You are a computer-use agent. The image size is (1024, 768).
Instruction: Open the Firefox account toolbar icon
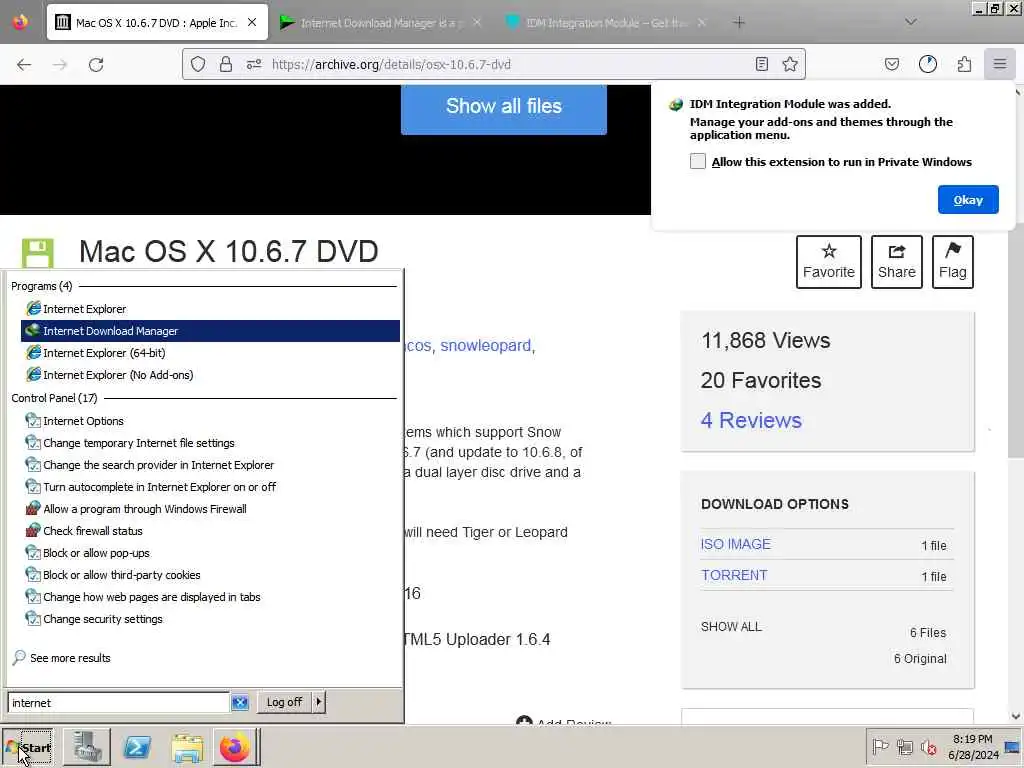point(928,64)
